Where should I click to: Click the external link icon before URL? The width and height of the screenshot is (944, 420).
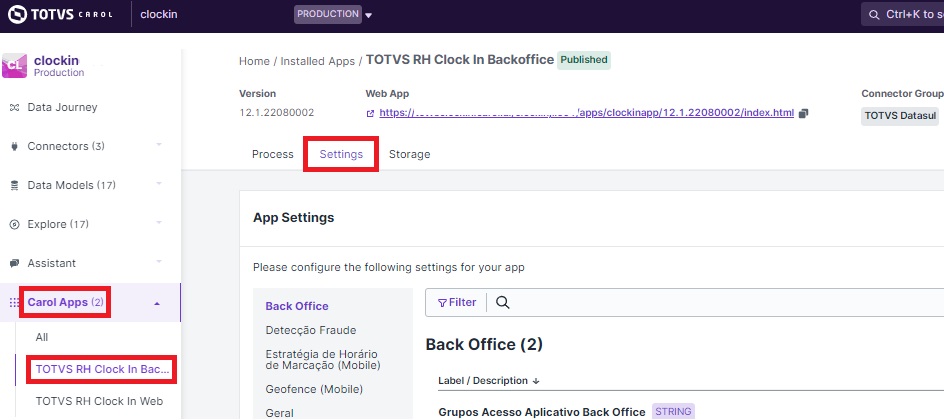pyautogui.click(x=371, y=113)
